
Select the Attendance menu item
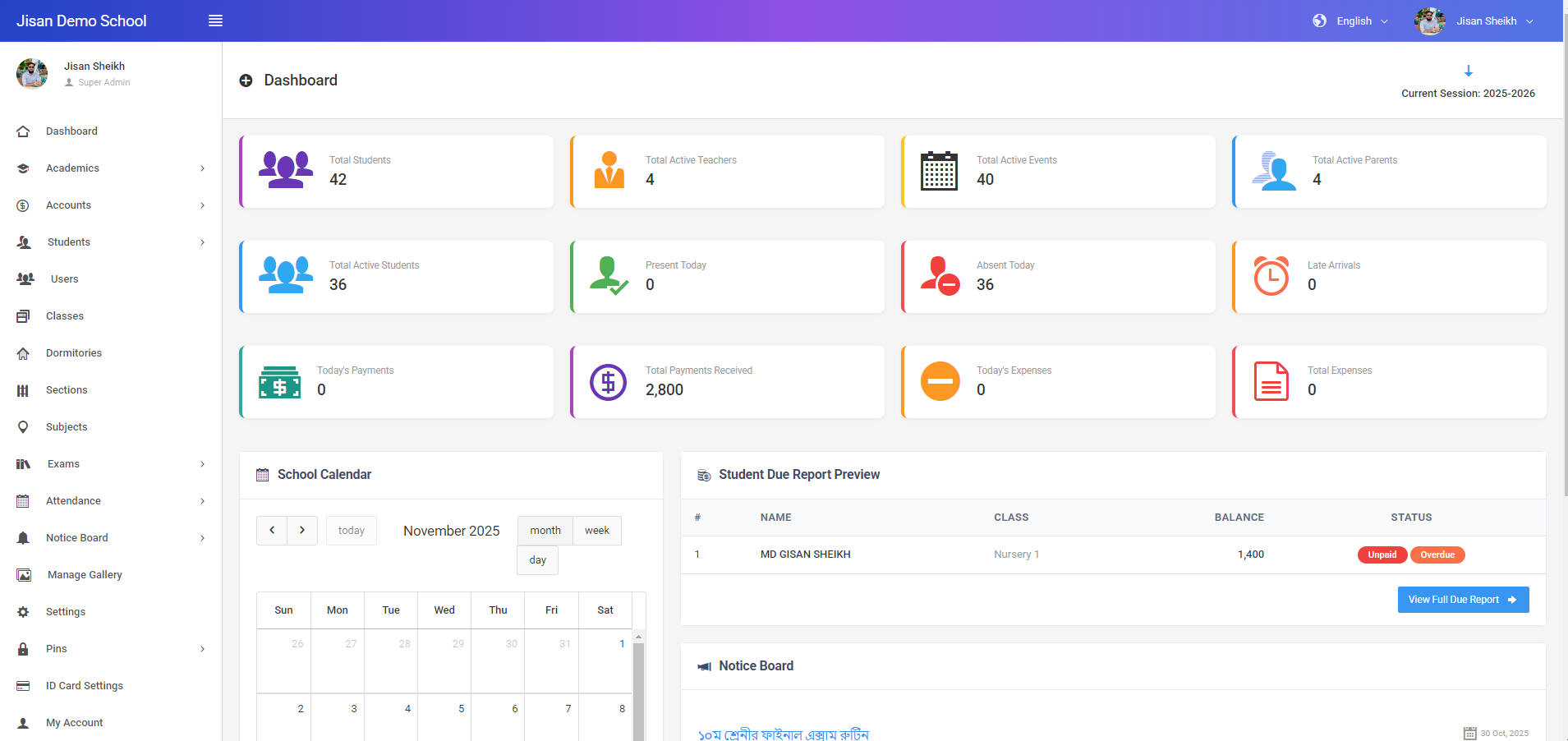[74, 500]
